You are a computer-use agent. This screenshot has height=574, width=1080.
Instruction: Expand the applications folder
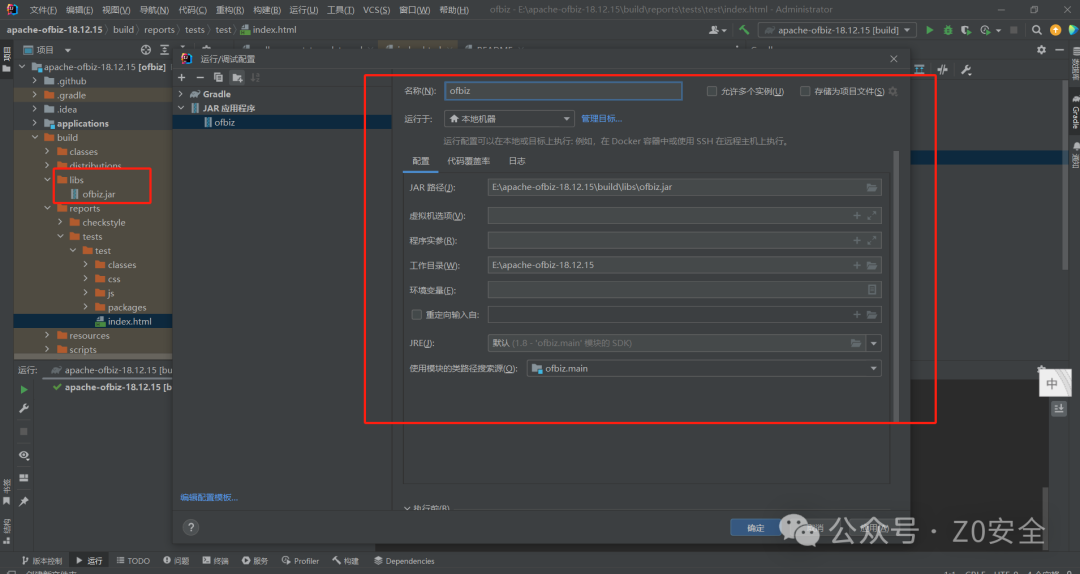click(x=34, y=123)
